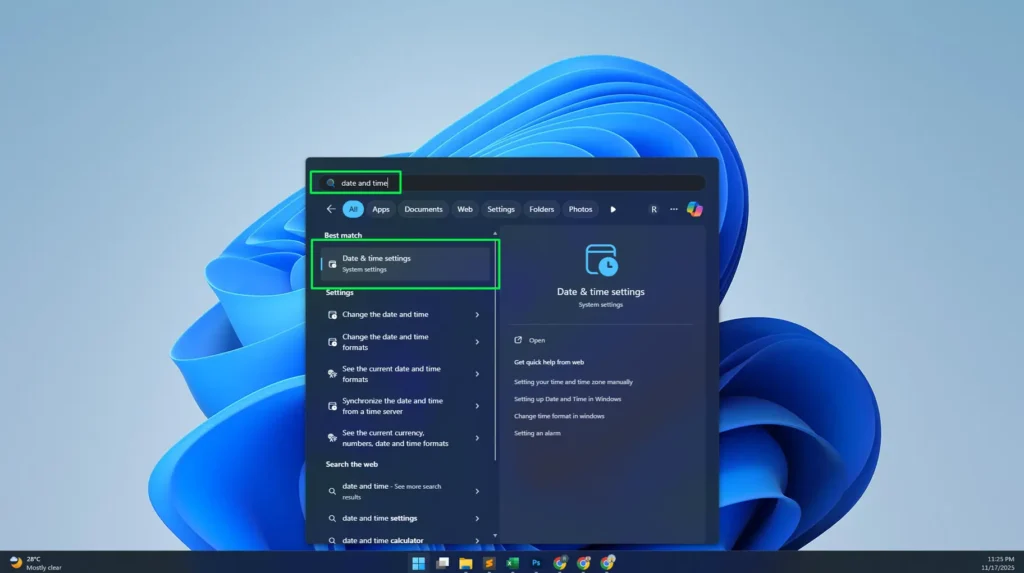Select 'See the current date and time formats'
This screenshot has height=573, width=1024.
coord(406,374)
